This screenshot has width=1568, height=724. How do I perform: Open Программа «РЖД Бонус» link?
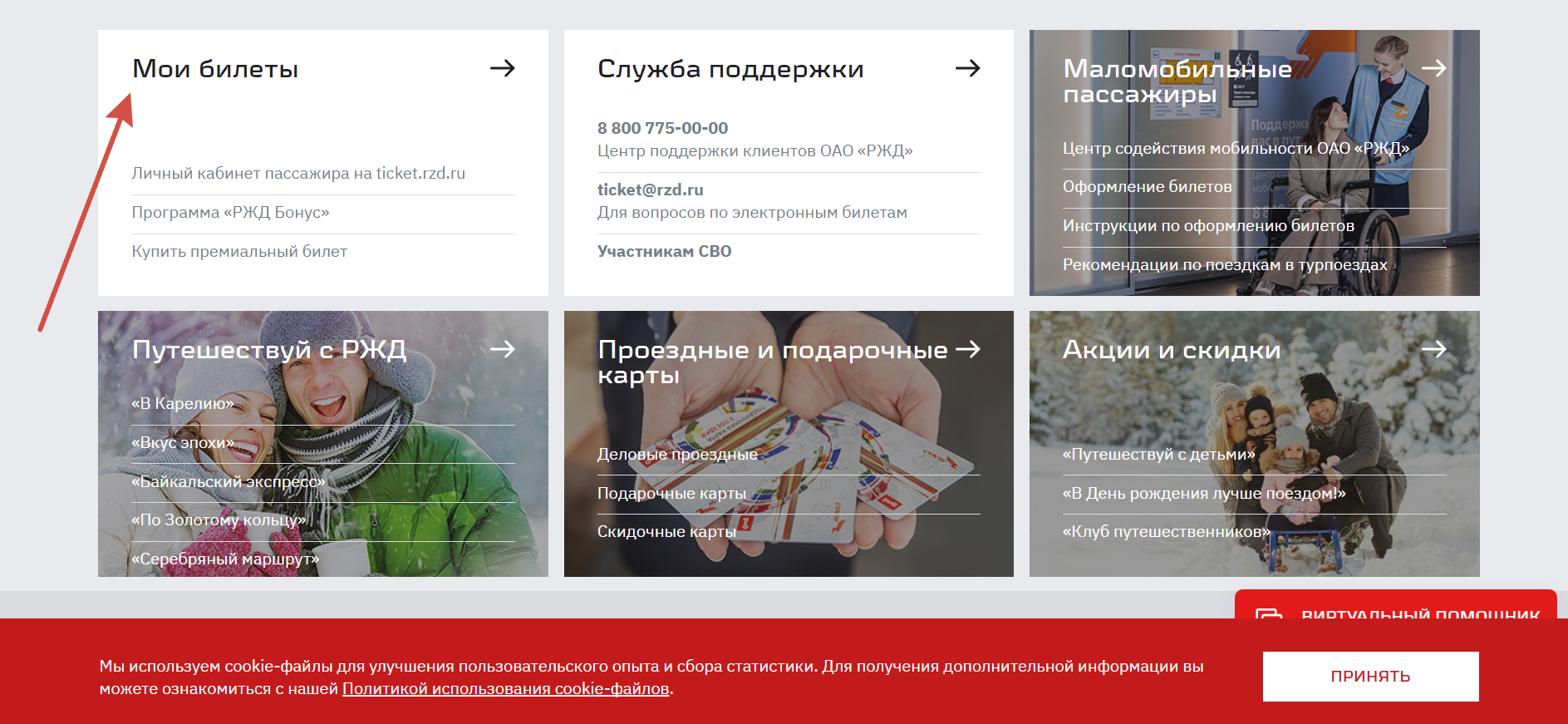pos(230,212)
